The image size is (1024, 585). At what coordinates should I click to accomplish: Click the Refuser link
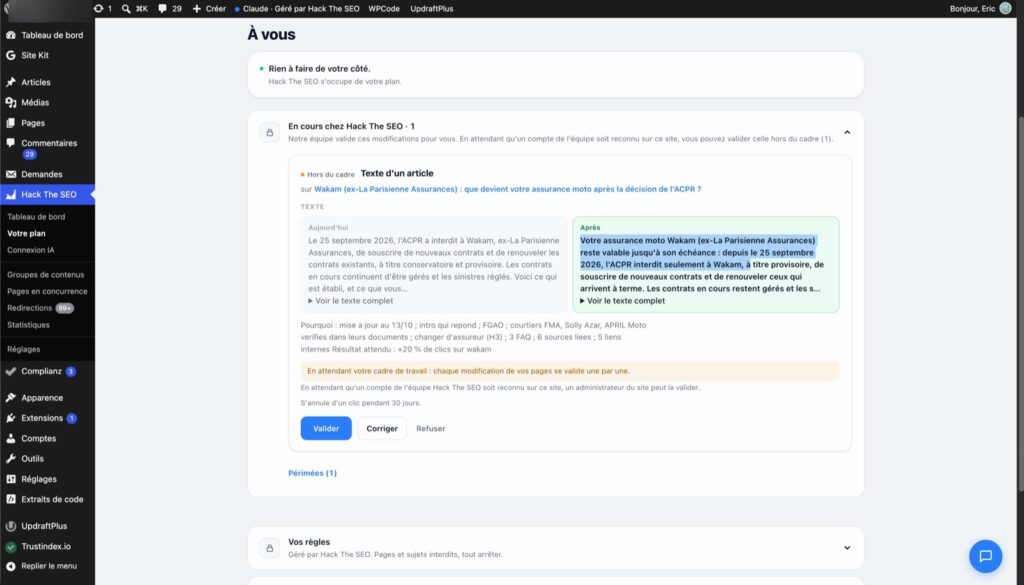pos(430,429)
